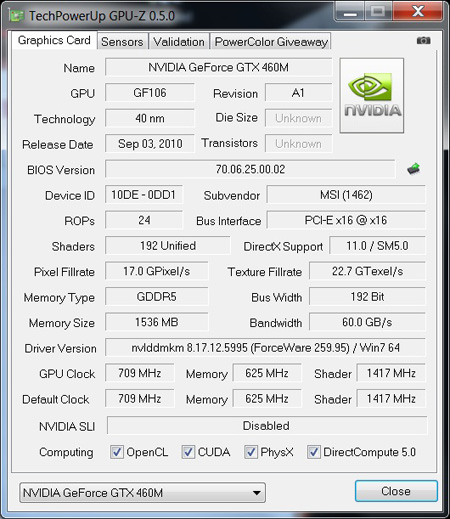Click the Revision field showing A1
This screenshot has height=519, width=450.
click(299, 93)
